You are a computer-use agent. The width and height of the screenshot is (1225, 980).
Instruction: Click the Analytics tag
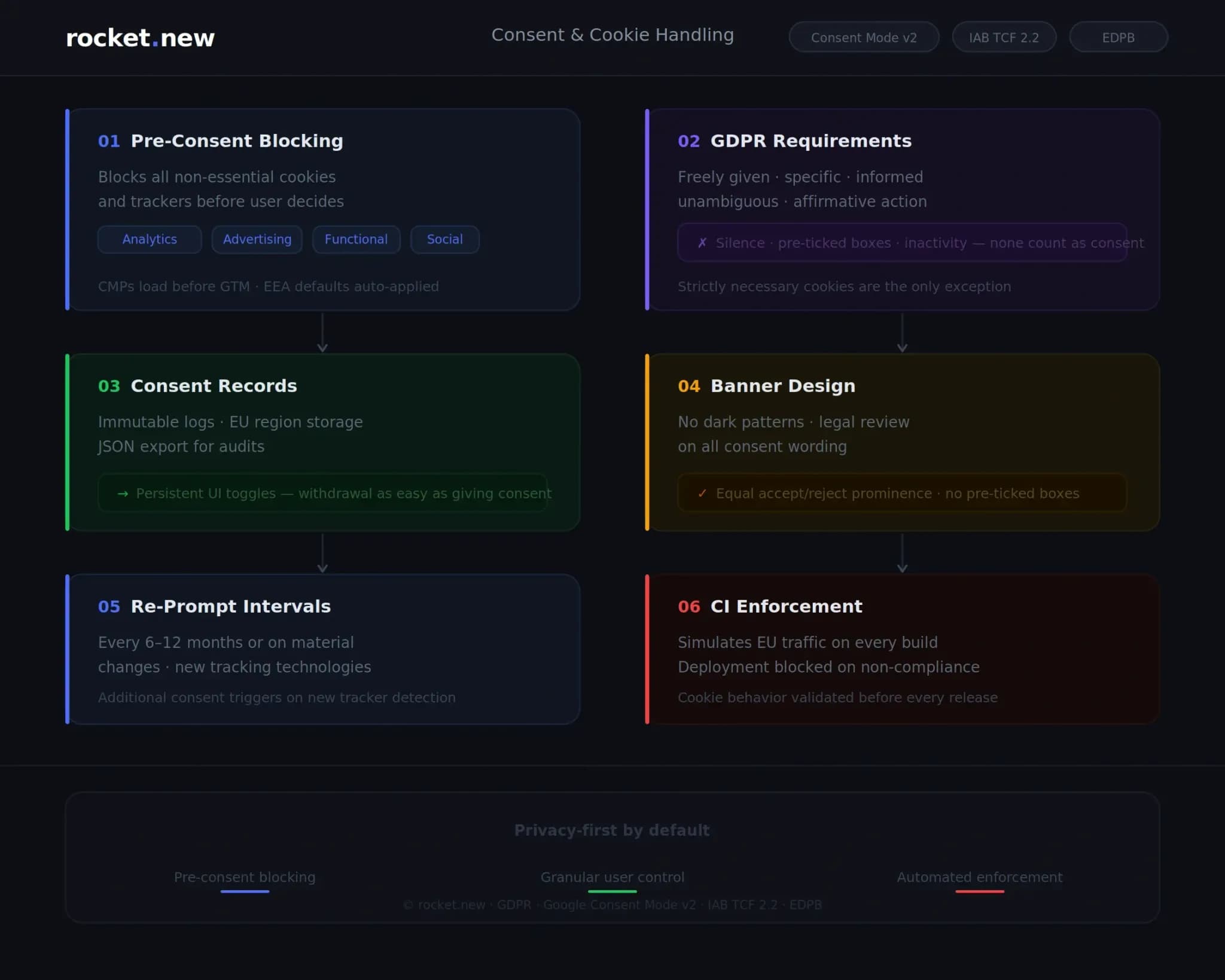[150, 239]
